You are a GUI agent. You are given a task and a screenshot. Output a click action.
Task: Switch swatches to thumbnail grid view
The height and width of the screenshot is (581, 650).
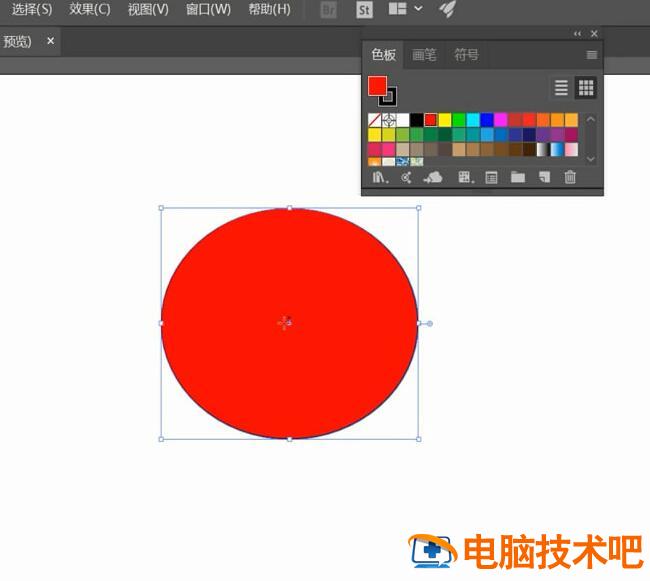tap(586, 88)
